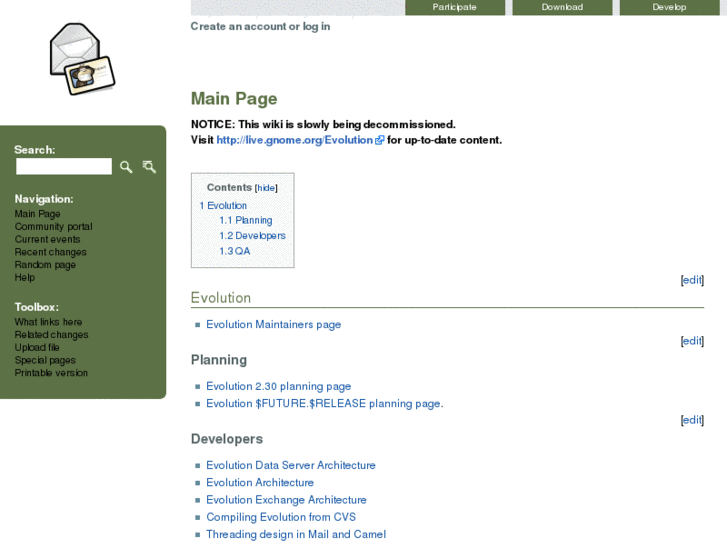Open Evolution Maintainers page
Screen dimensions: 727x545
(x=274, y=324)
